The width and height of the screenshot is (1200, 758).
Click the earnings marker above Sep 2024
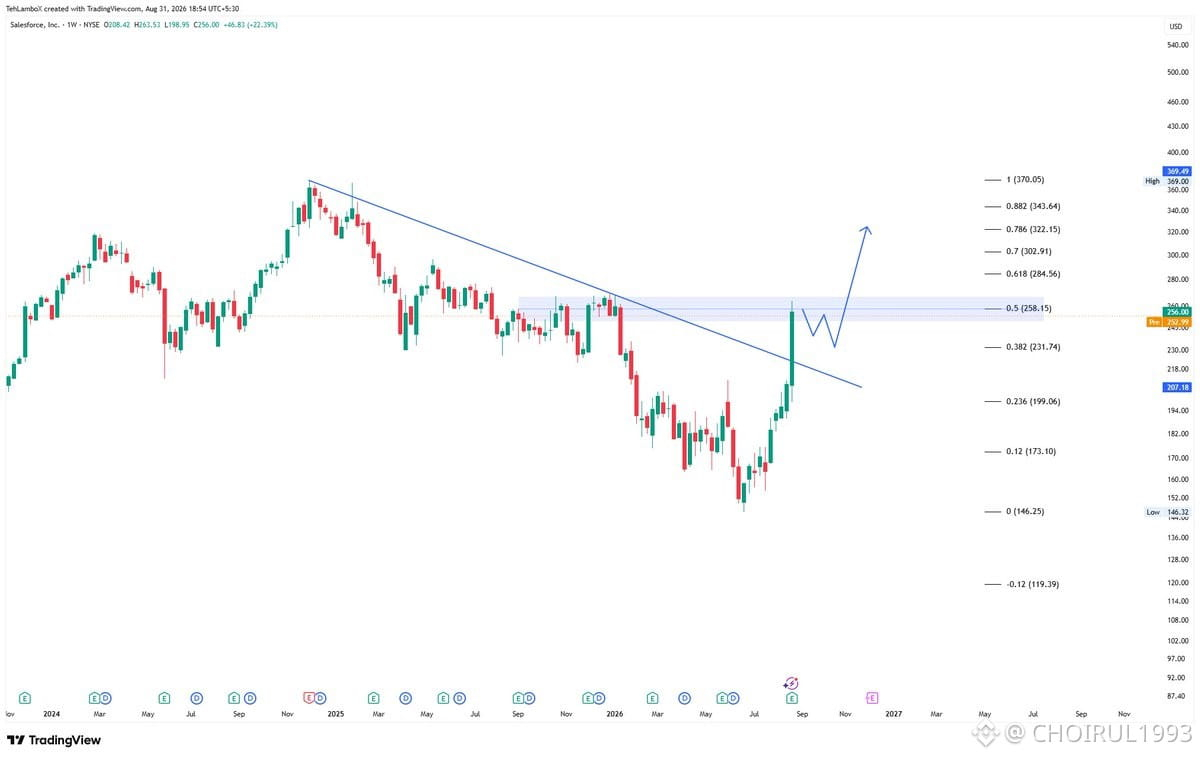(x=234, y=698)
